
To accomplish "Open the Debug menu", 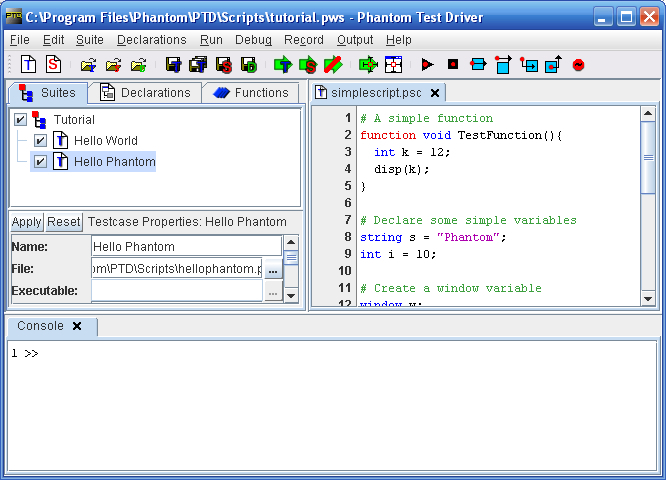I will (x=253, y=40).
